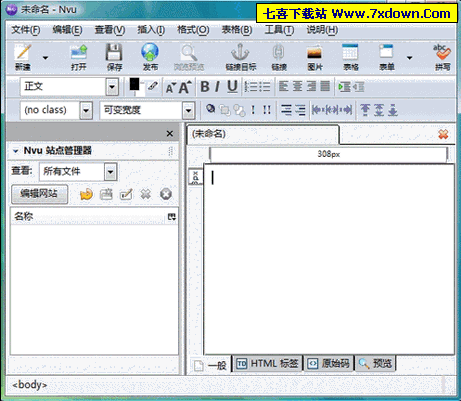461x401 pixels.
Task: Open the 所有文件 view dropdown
Action: pos(110,172)
